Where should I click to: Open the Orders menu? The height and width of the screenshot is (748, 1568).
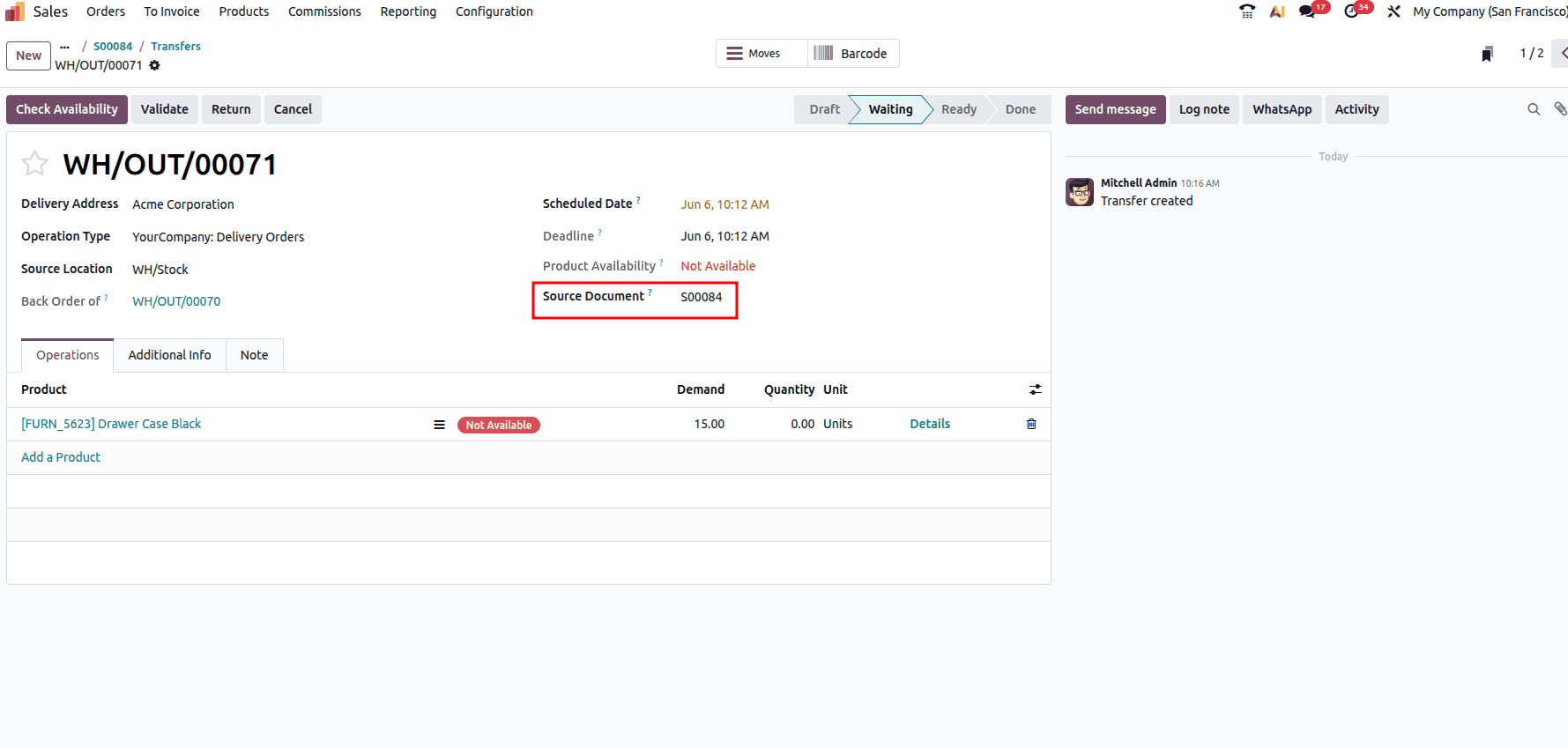(106, 11)
